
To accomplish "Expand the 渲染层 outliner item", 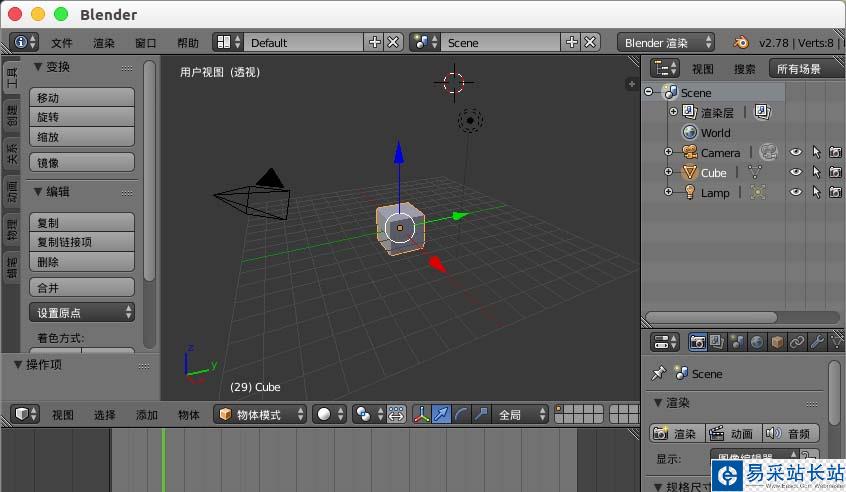I will click(673, 112).
